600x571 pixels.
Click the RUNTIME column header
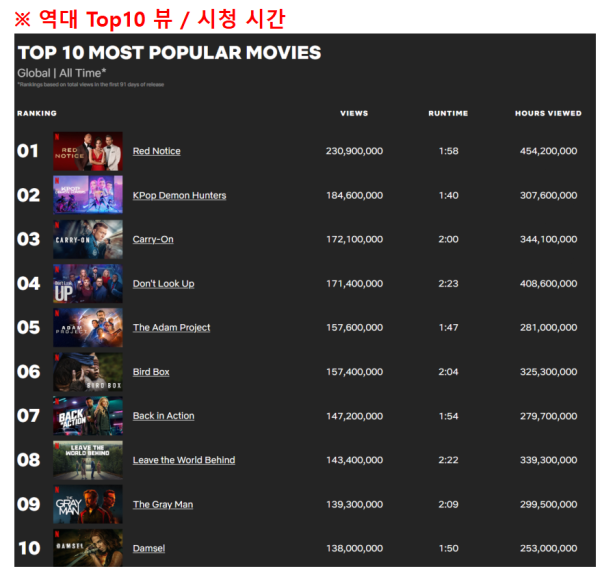pos(448,114)
